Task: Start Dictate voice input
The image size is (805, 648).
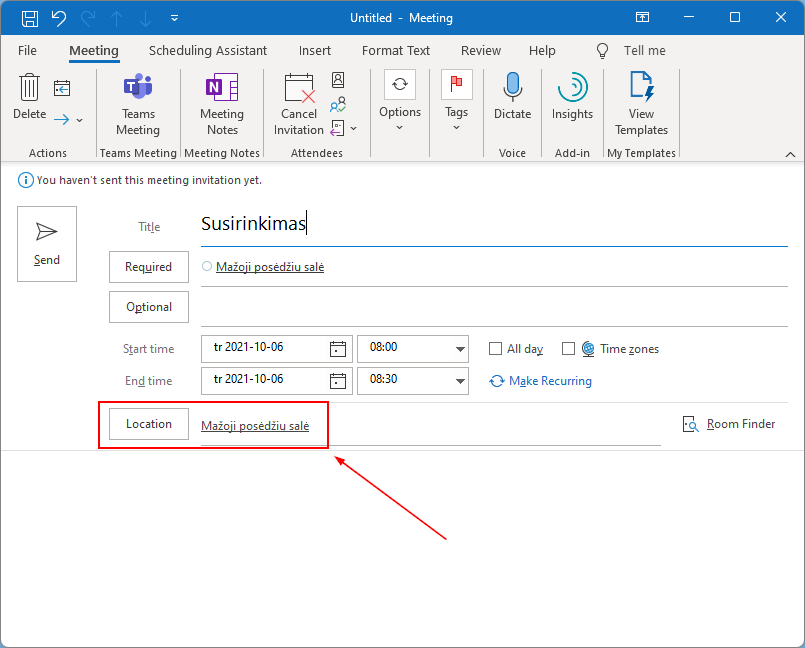Action: [512, 88]
